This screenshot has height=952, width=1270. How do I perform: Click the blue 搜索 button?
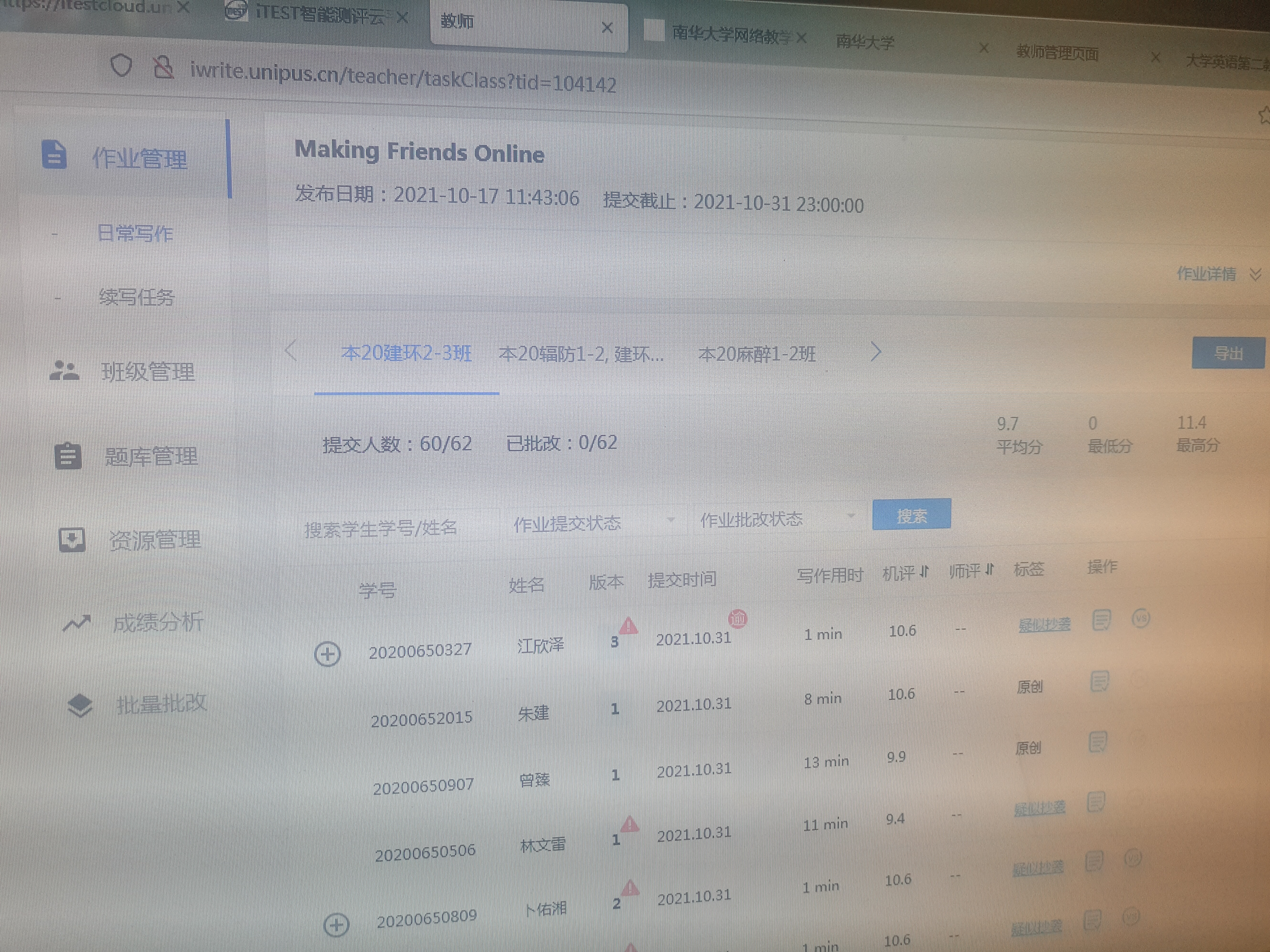click(x=911, y=515)
